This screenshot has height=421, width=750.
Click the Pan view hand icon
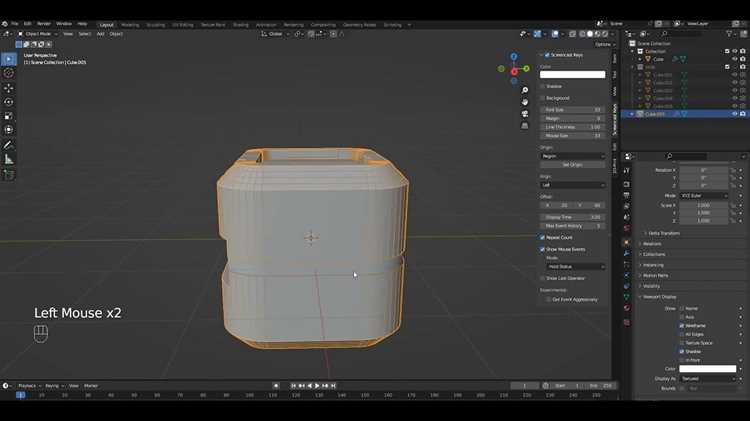coord(525,102)
